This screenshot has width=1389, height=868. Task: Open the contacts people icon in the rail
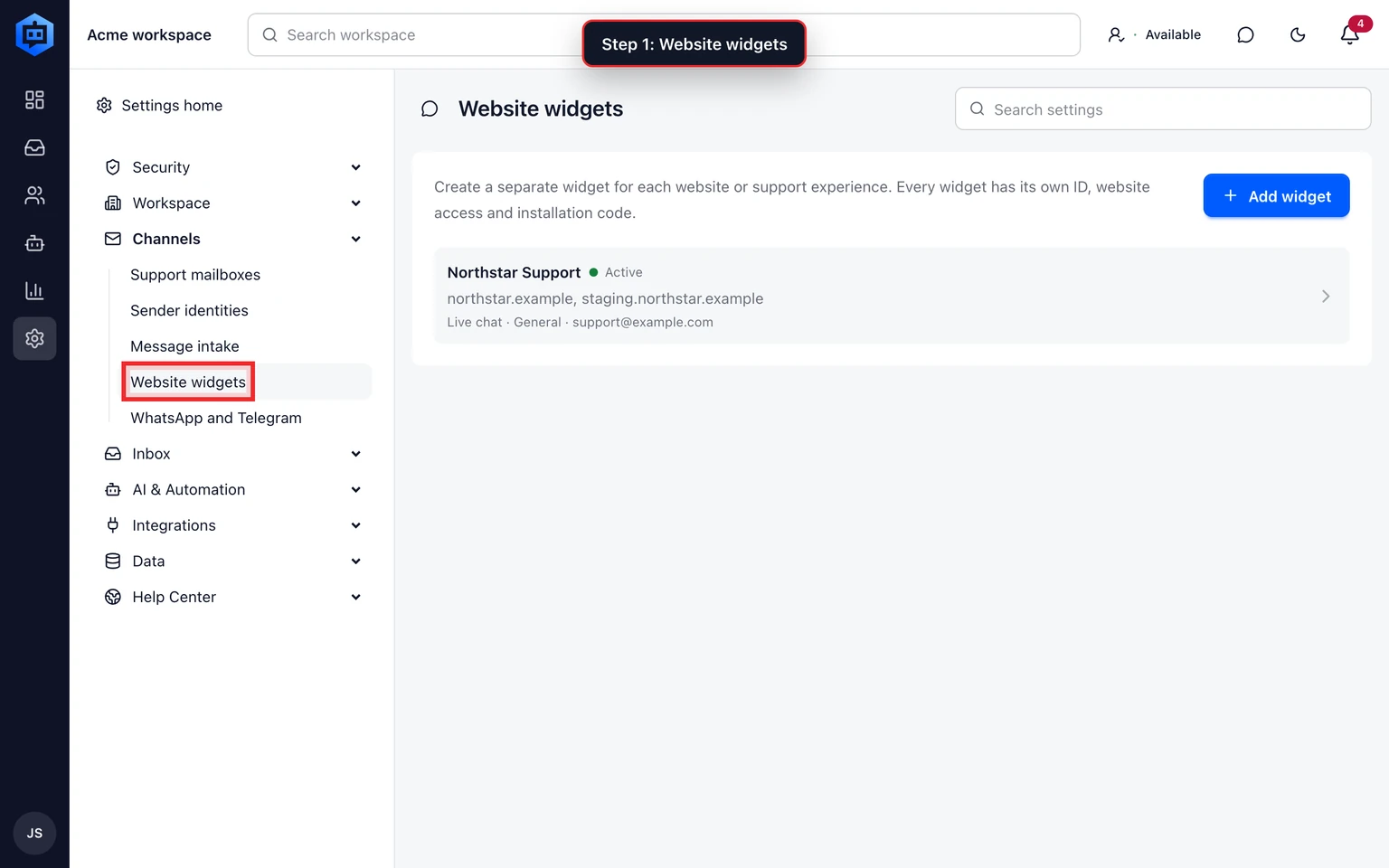pyautogui.click(x=34, y=195)
